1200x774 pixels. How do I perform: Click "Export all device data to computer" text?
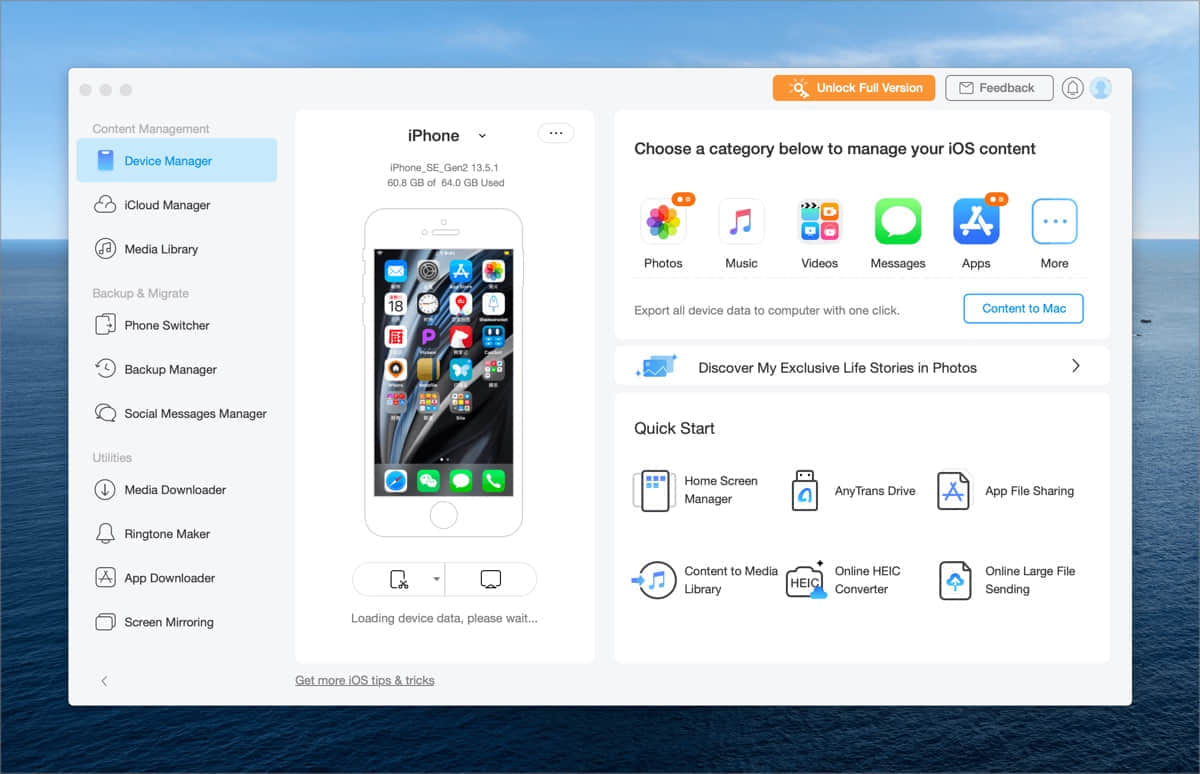tap(767, 310)
